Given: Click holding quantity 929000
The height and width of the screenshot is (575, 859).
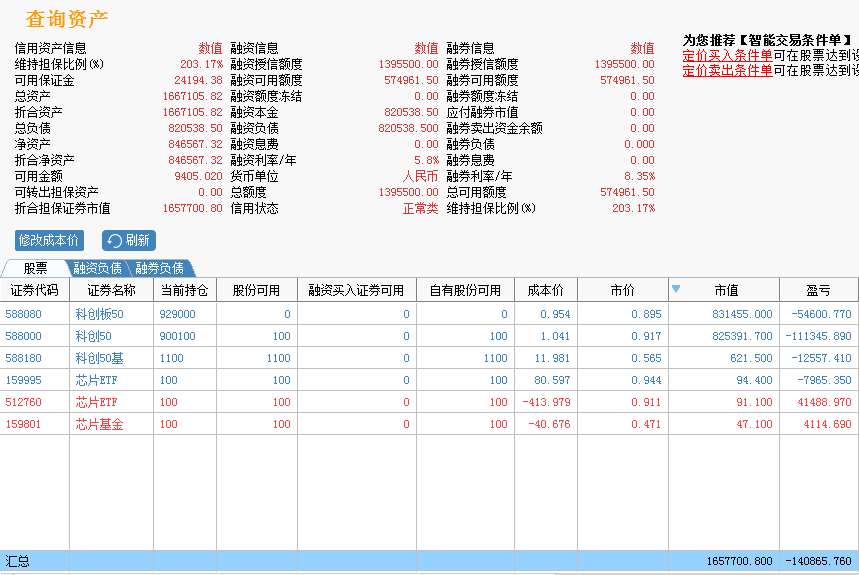Looking at the screenshot, I should click(x=177, y=314).
